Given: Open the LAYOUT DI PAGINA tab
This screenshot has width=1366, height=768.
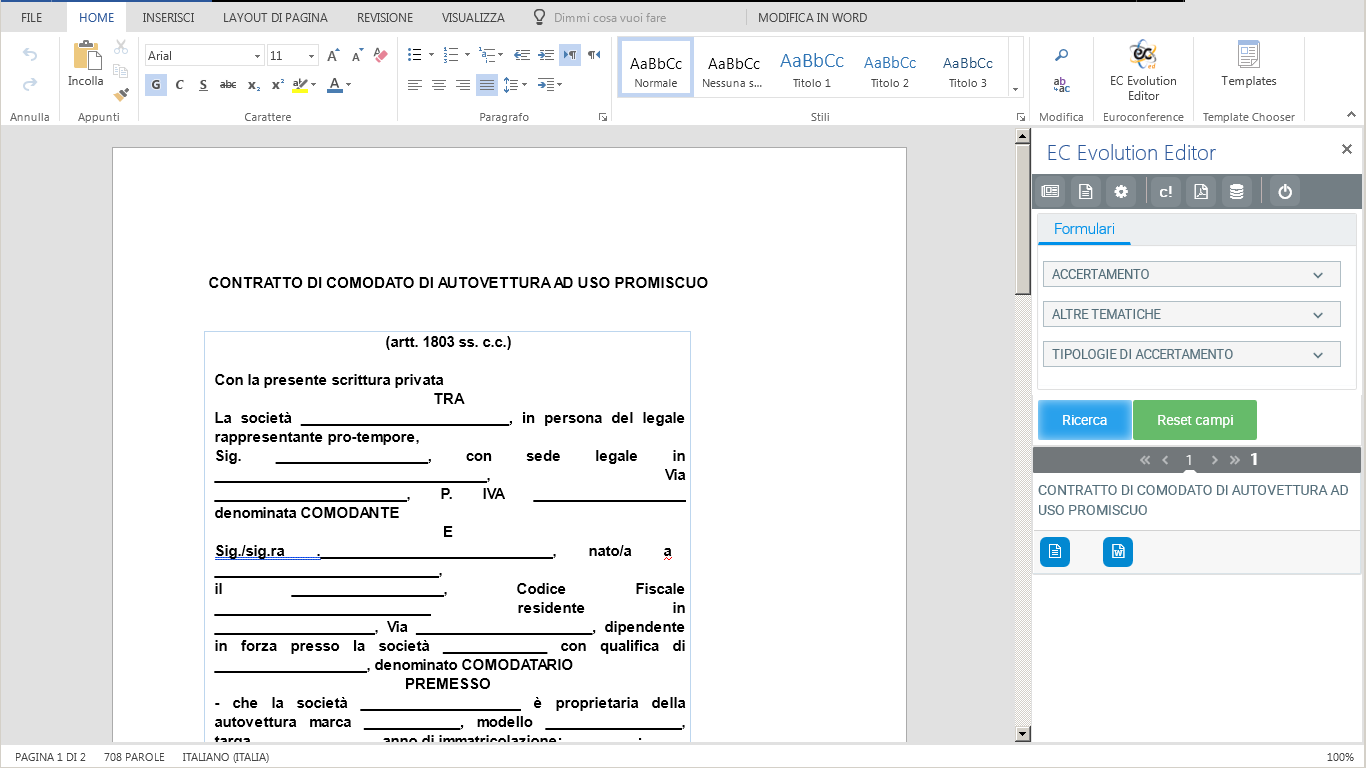Looking at the screenshot, I should [275, 18].
